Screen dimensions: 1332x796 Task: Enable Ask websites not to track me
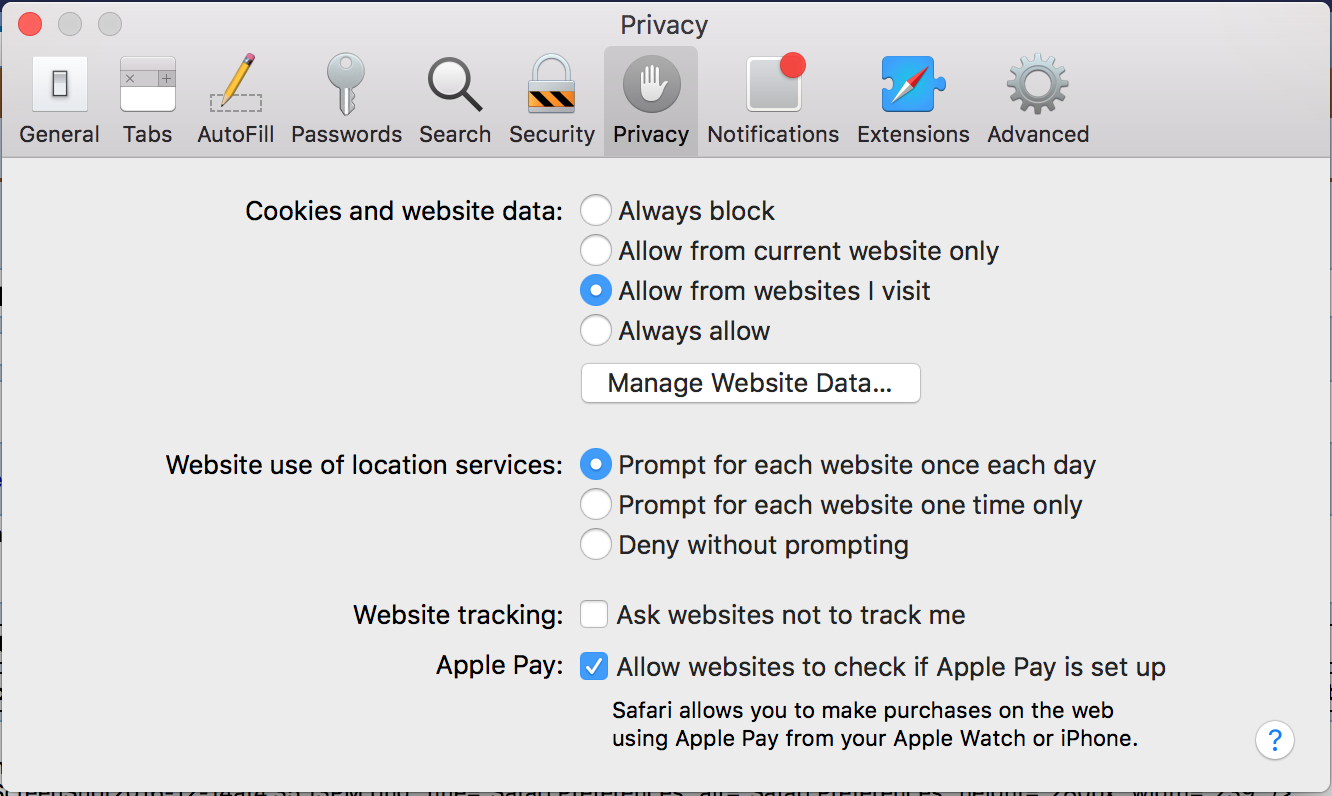[594, 614]
